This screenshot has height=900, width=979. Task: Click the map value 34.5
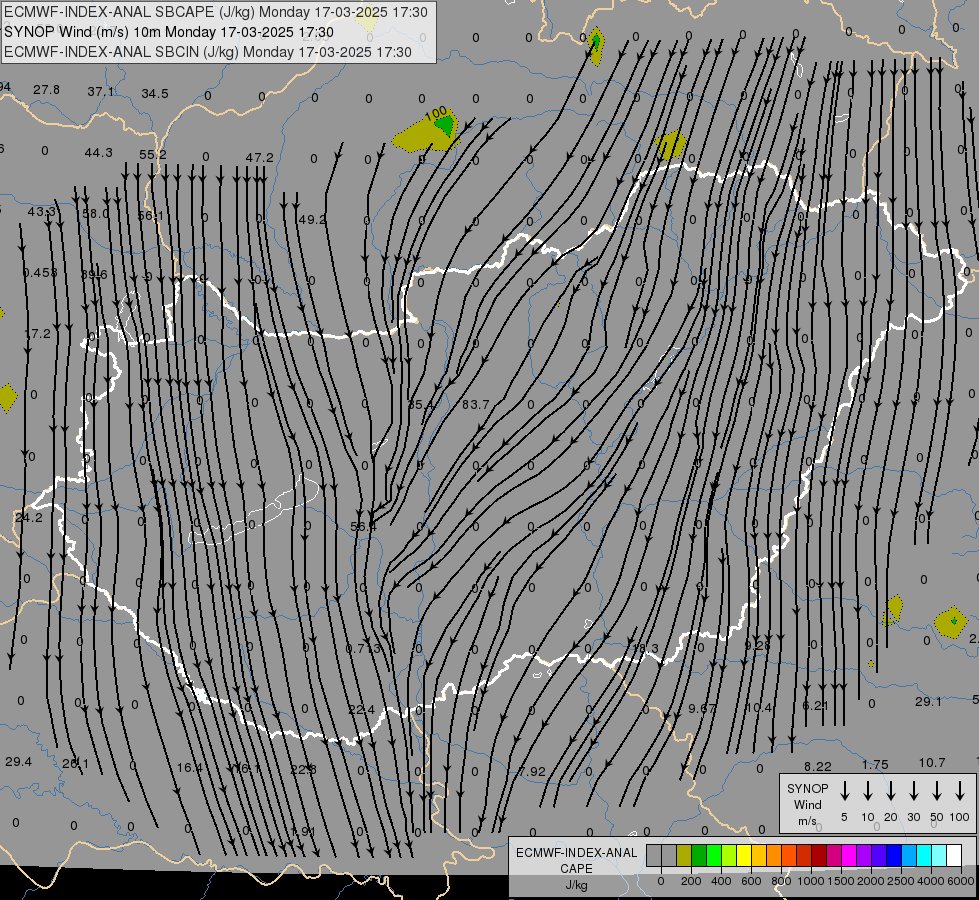[155, 94]
